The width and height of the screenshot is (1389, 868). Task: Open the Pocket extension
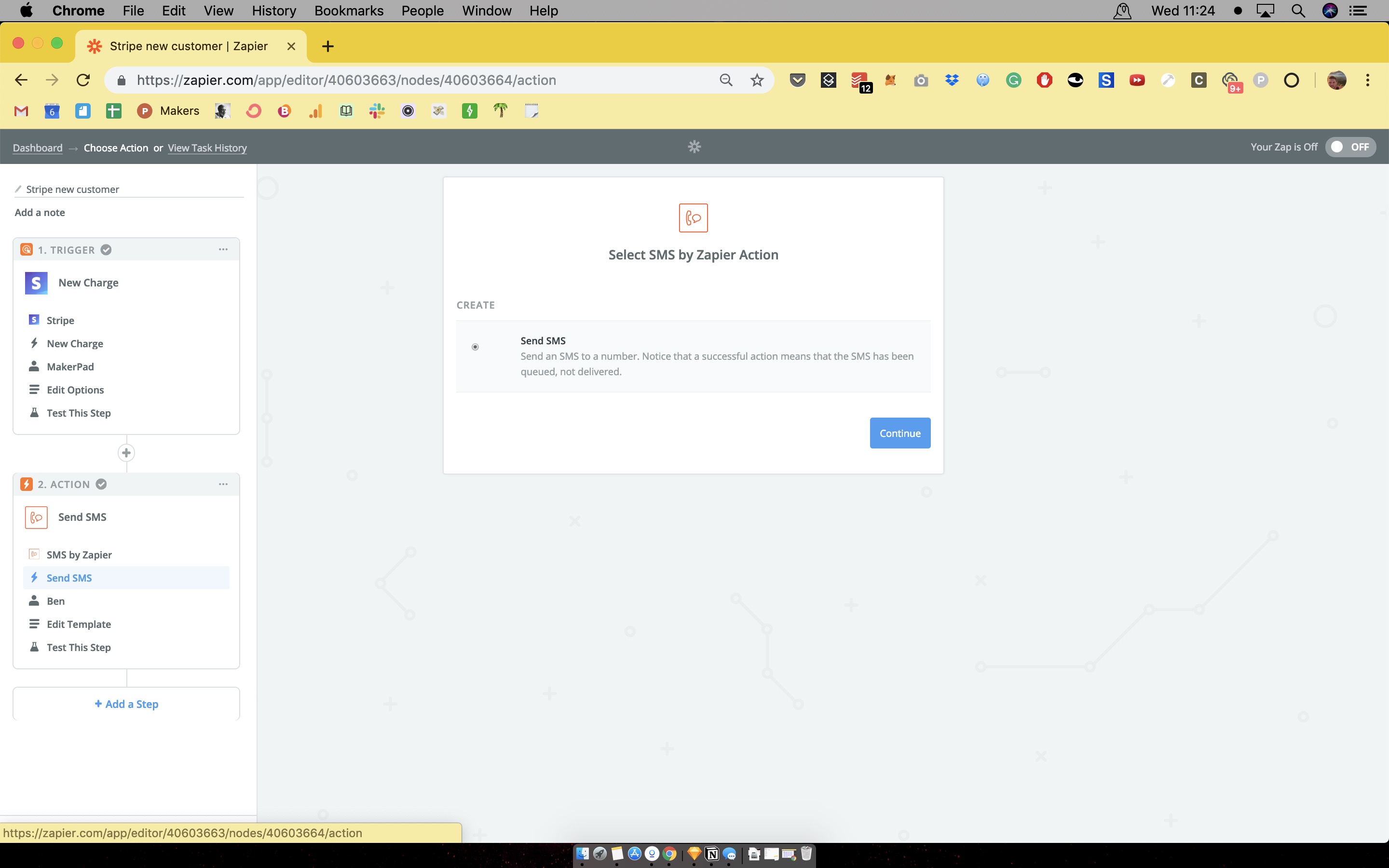[x=797, y=80]
